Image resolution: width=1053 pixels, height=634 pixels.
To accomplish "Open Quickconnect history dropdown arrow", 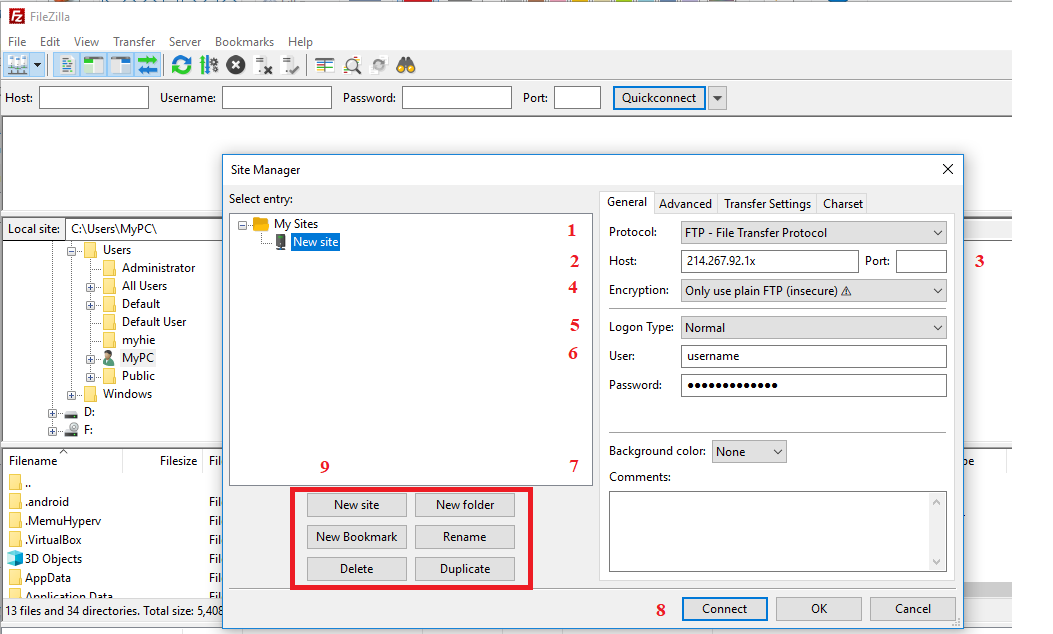I will point(717,98).
